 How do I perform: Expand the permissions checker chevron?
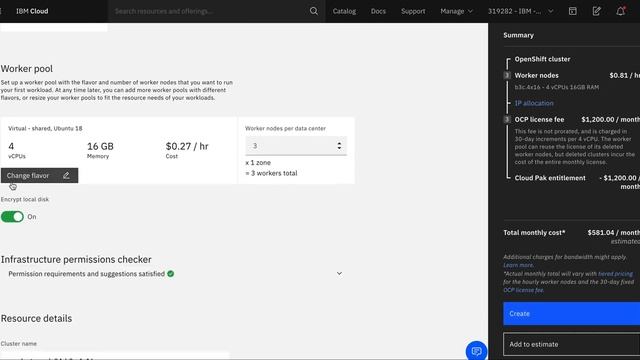(339, 273)
